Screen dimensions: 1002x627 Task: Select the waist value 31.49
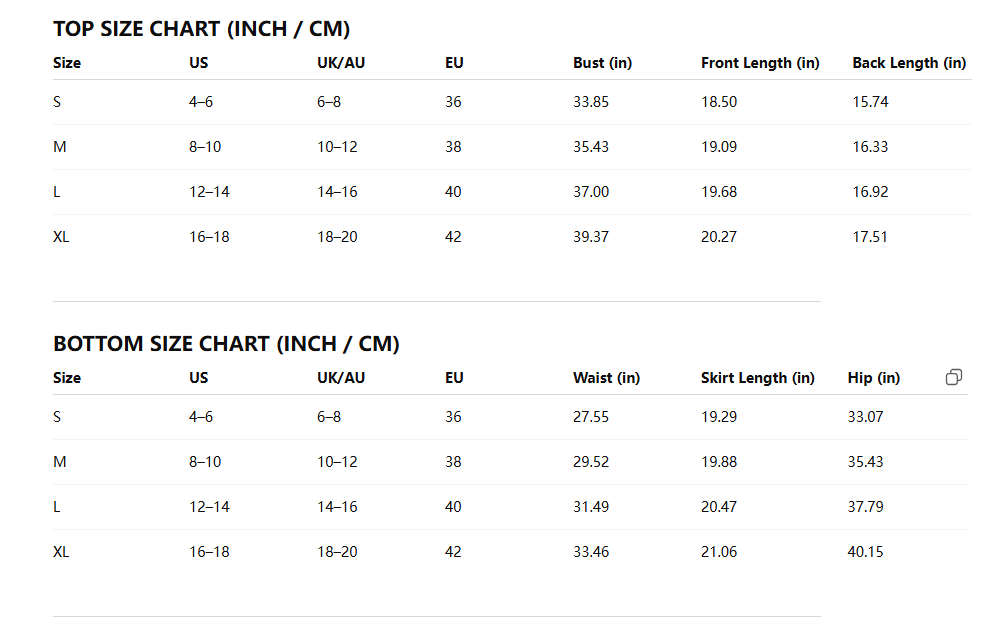pyautogui.click(x=591, y=507)
